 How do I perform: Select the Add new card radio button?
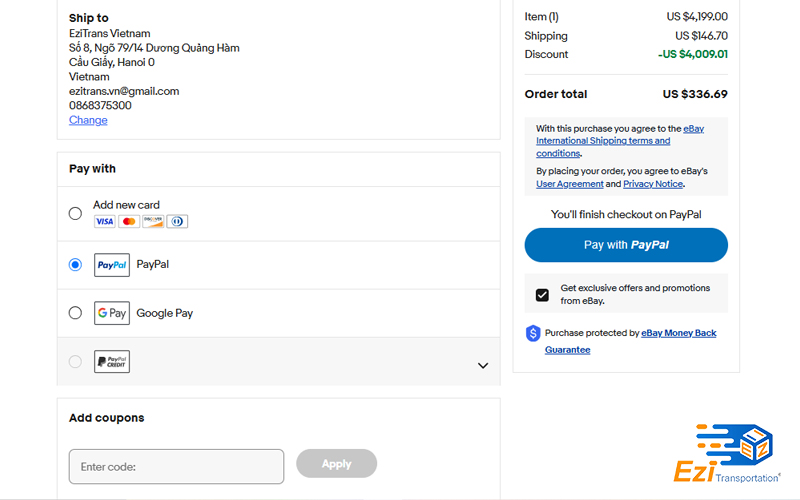[75, 213]
